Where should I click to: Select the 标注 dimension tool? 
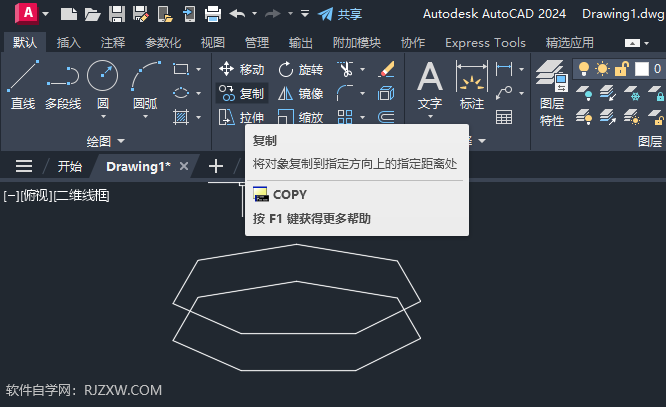tap(471, 85)
